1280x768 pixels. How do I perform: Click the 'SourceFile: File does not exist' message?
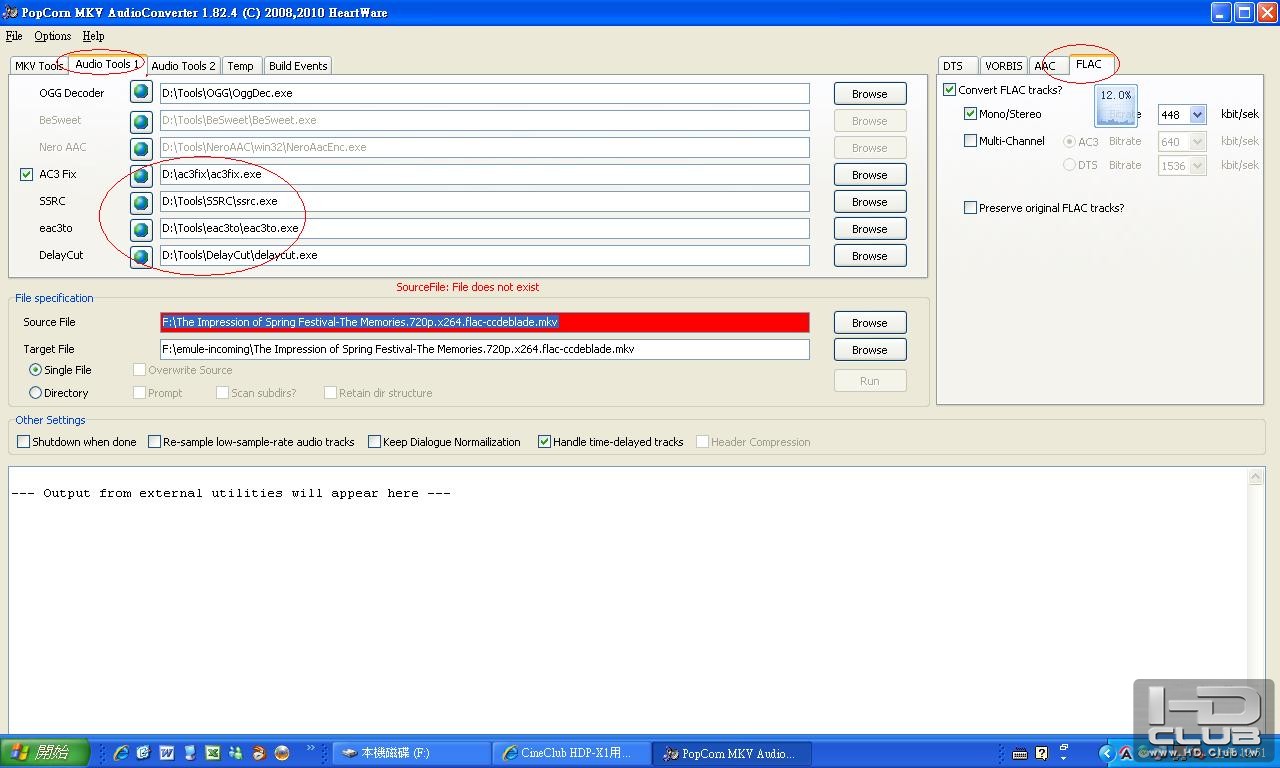467,287
